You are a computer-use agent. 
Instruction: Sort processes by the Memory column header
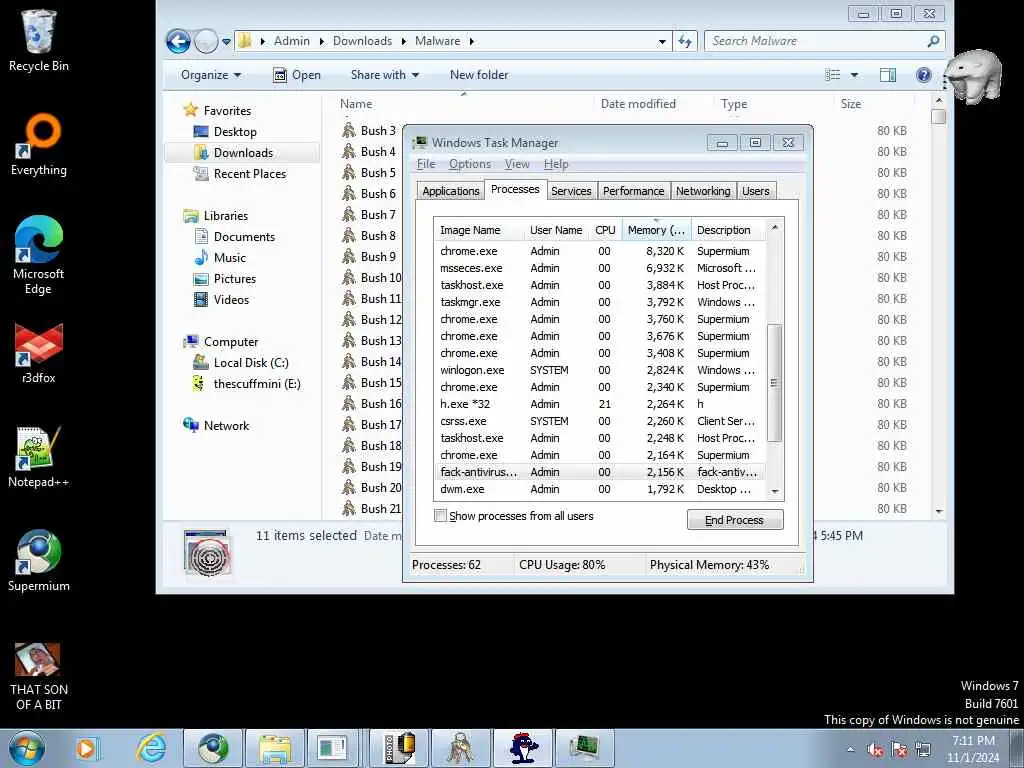point(656,230)
